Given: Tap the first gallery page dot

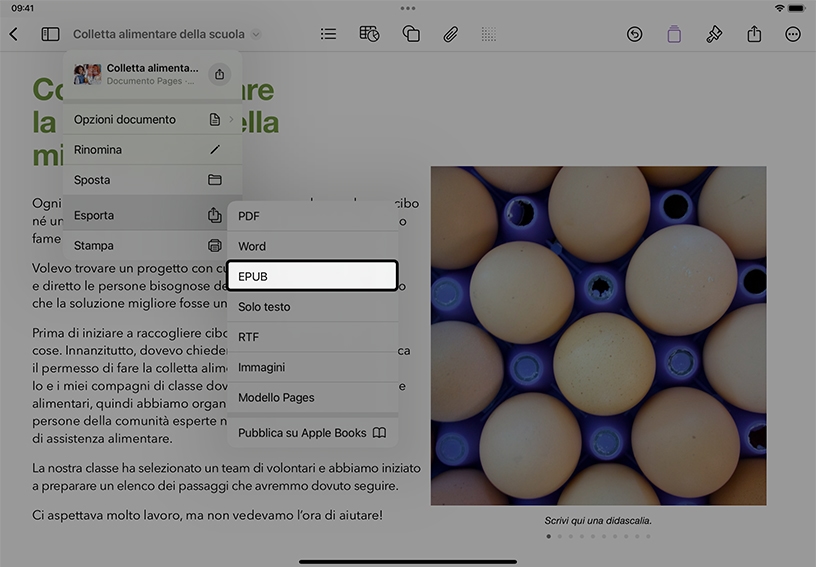Looking at the screenshot, I should pyautogui.click(x=549, y=536).
